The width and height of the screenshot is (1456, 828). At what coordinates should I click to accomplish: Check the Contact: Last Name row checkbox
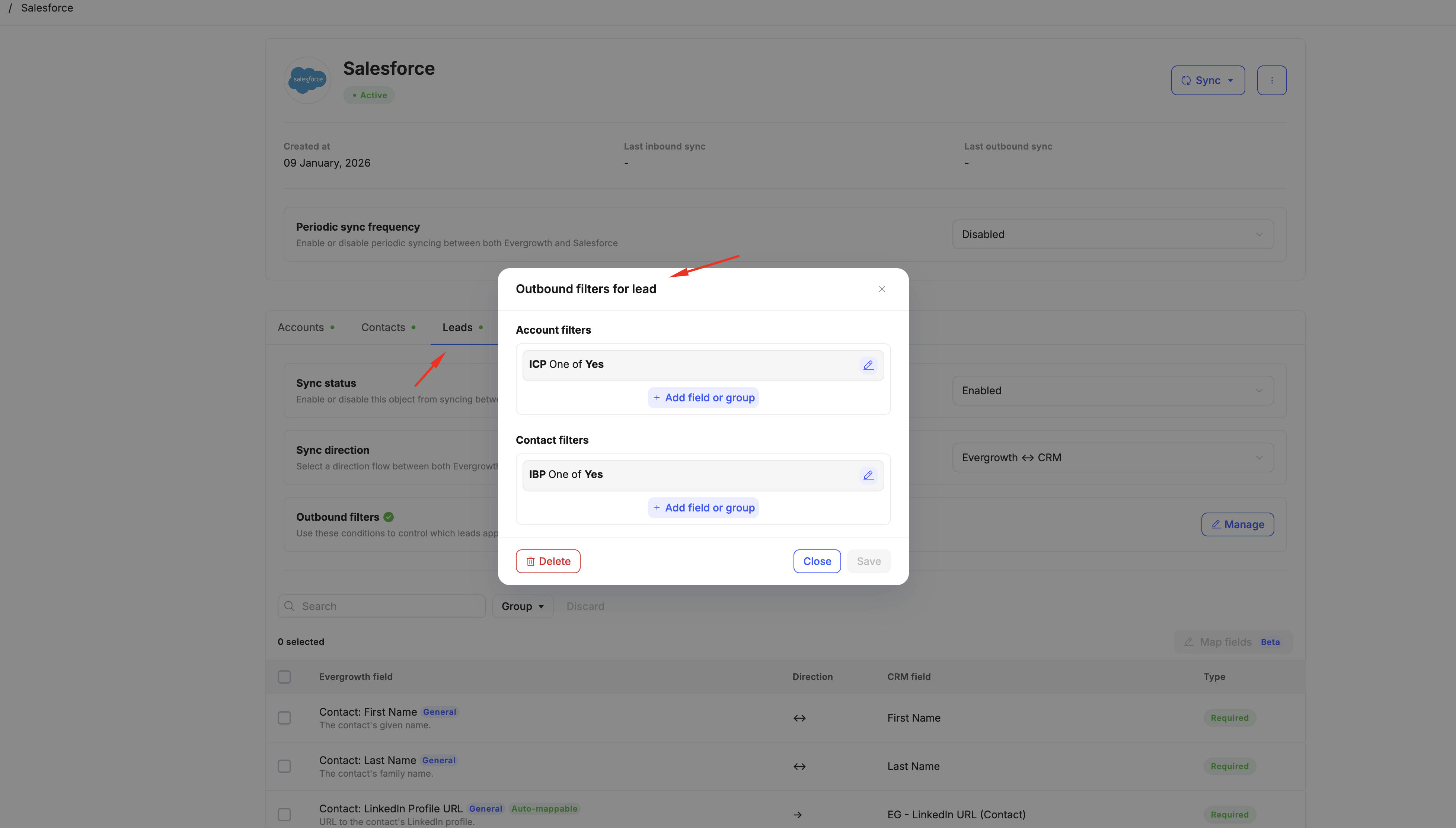pyautogui.click(x=284, y=766)
